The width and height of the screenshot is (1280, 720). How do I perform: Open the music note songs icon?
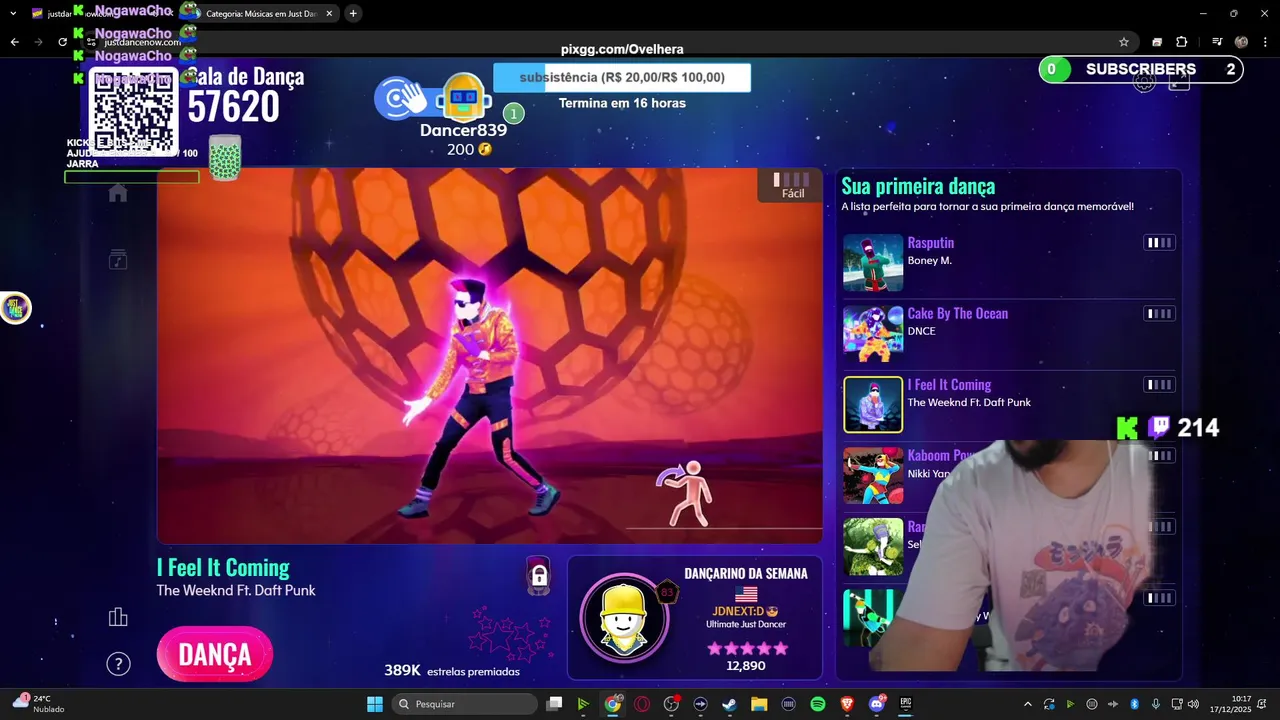click(x=118, y=260)
